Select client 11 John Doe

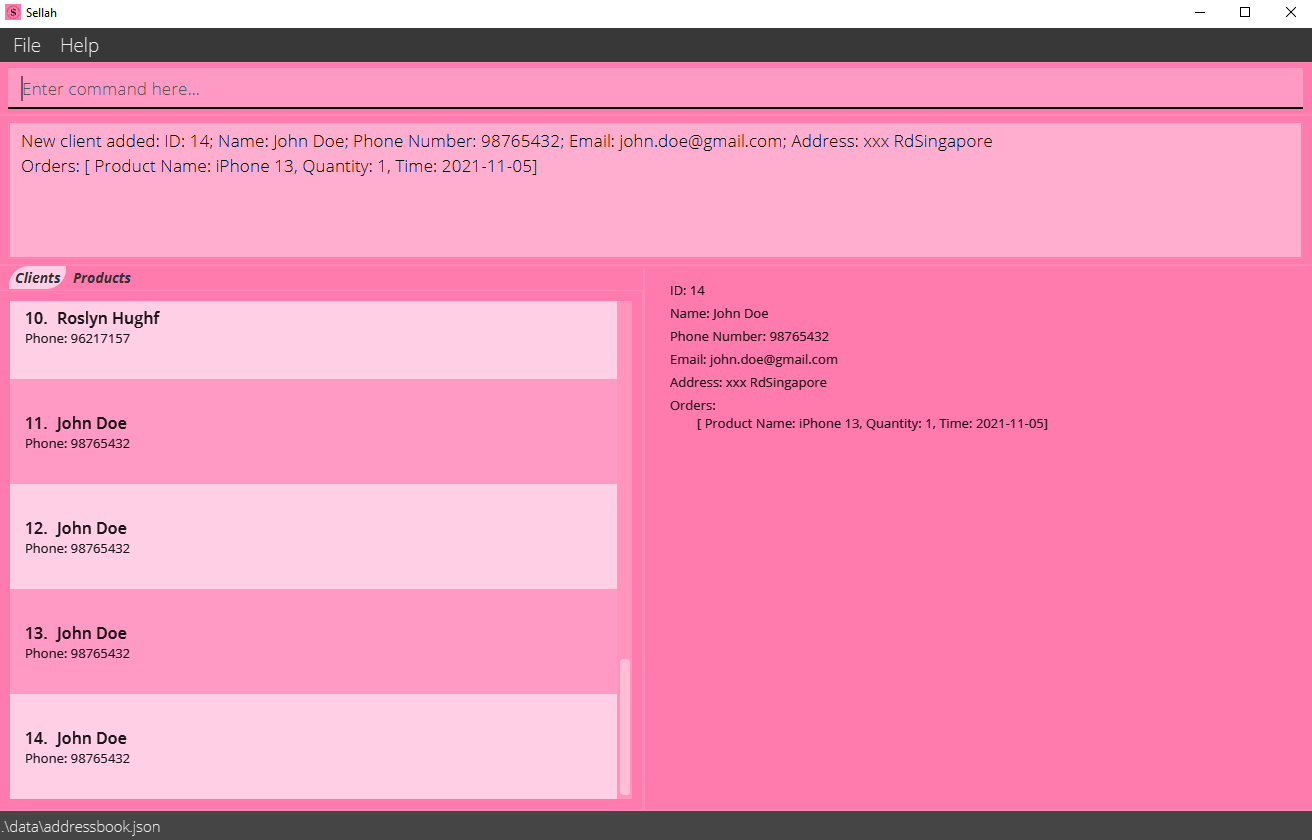coord(313,432)
